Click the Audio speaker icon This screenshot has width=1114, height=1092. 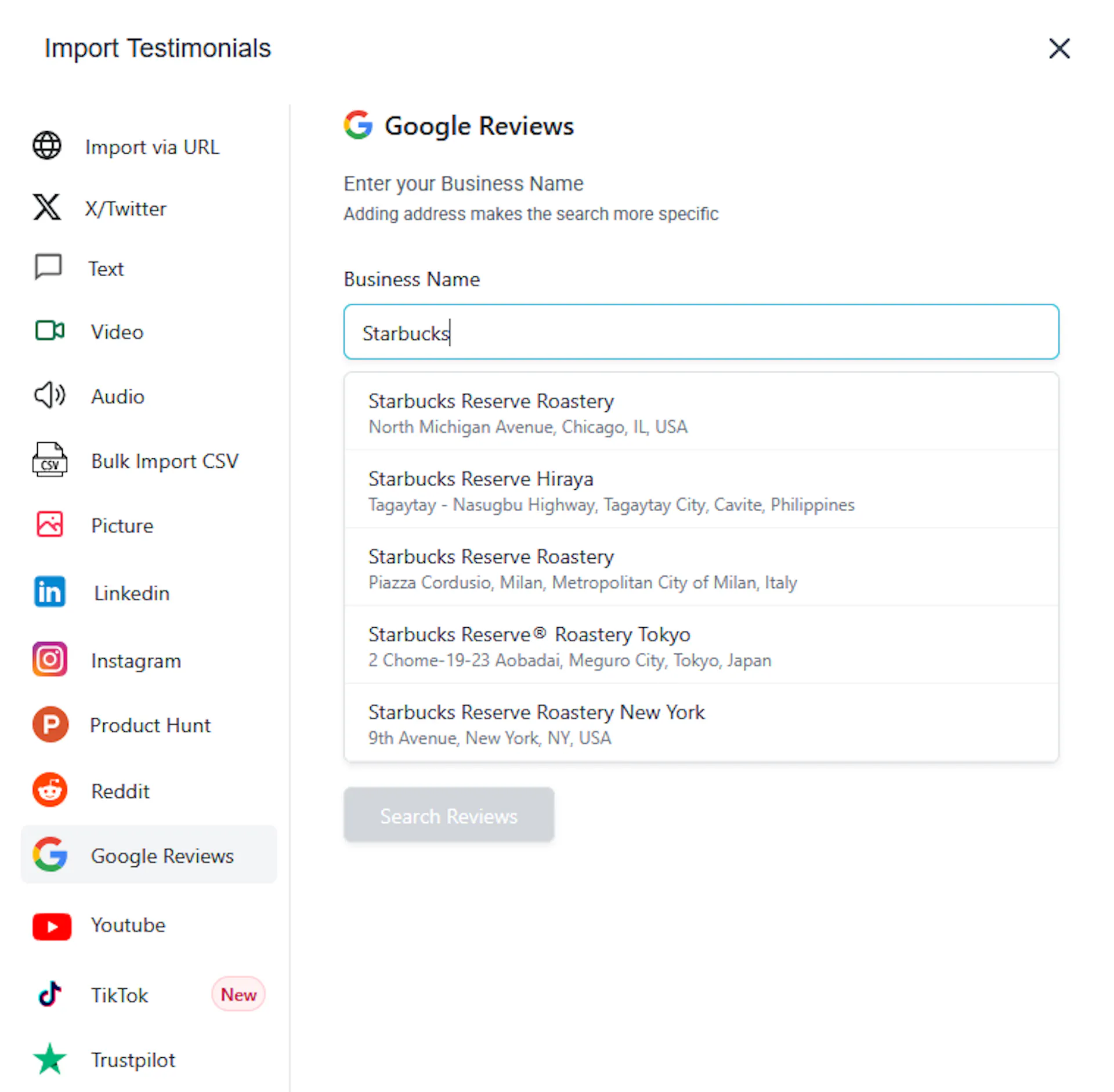(x=50, y=396)
